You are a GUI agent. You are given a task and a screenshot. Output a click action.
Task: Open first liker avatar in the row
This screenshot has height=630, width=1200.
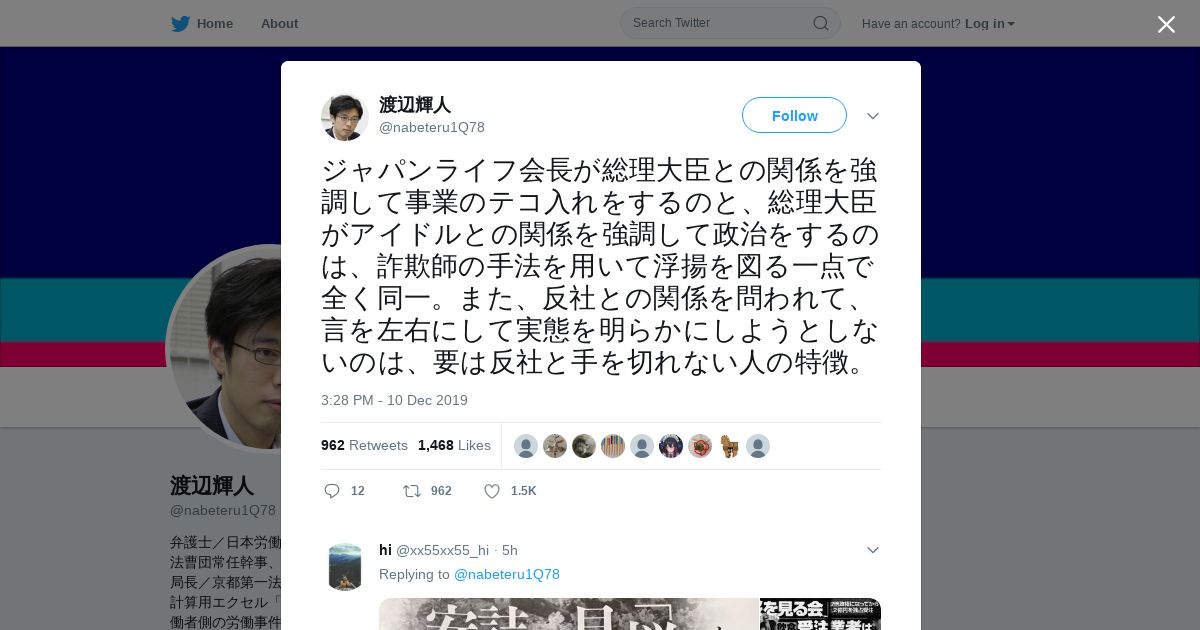pos(526,446)
